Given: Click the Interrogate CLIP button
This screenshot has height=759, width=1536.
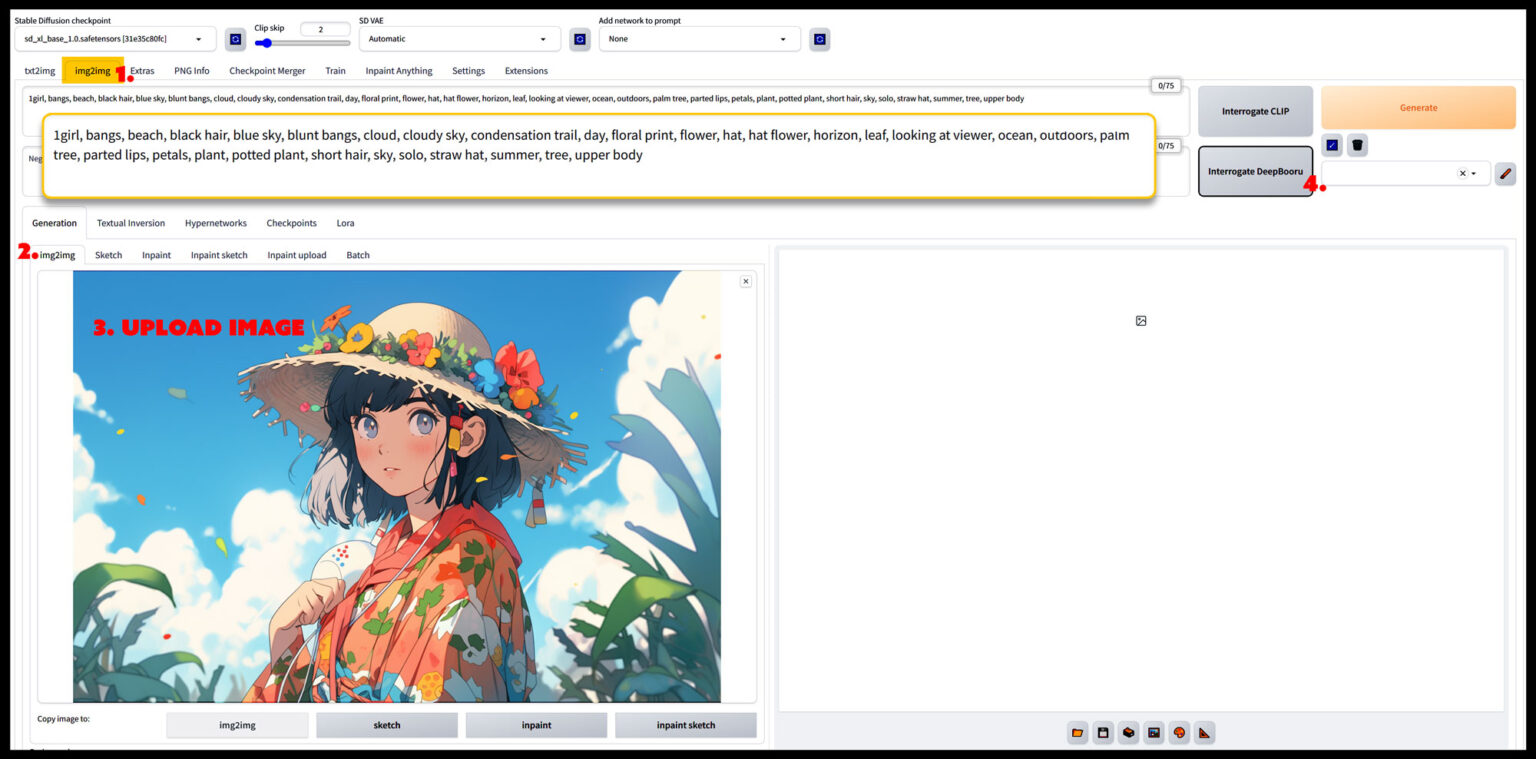Looking at the screenshot, I should pyautogui.click(x=1255, y=111).
